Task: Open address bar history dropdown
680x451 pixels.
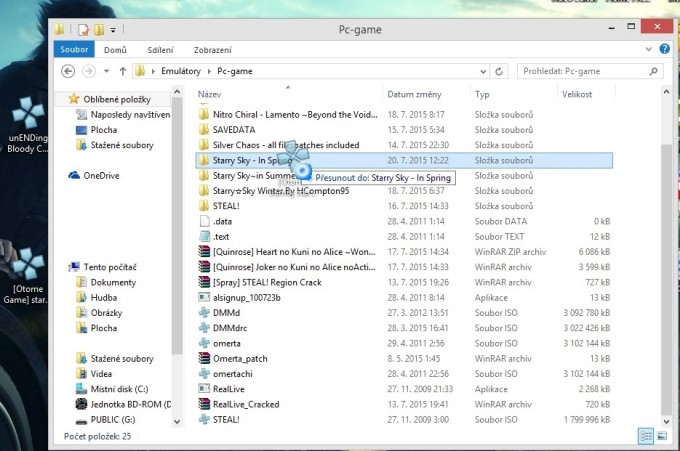Action: coord(483,71)
